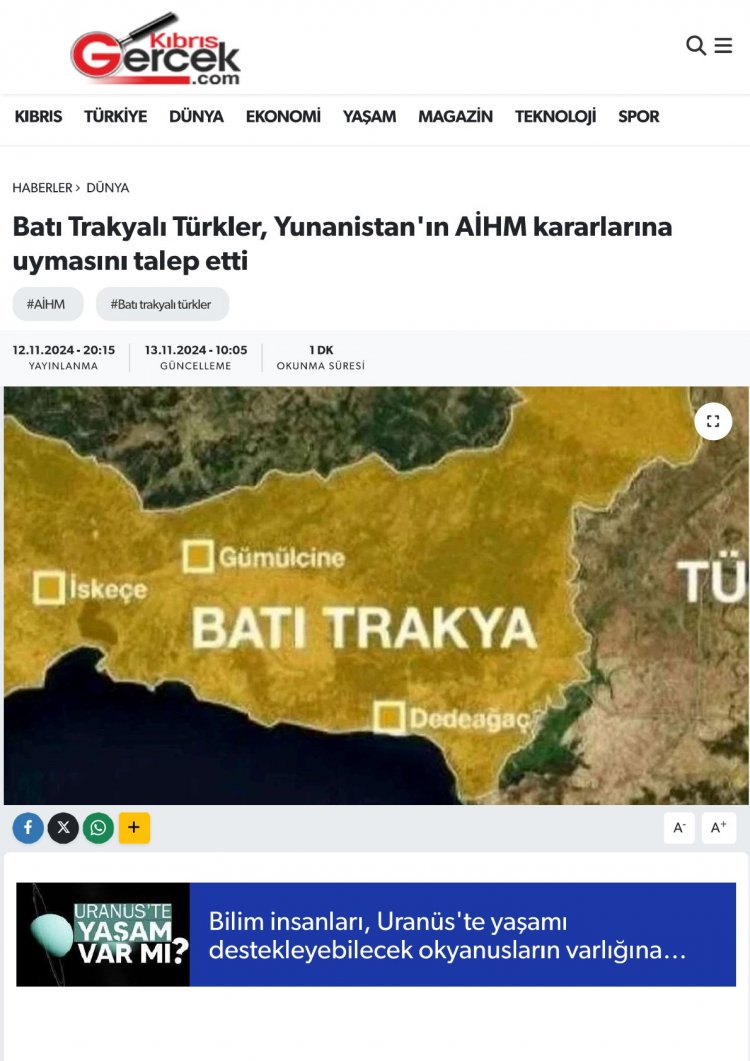Open the TÜRKİYE menu section

click(x=116, y=116)
